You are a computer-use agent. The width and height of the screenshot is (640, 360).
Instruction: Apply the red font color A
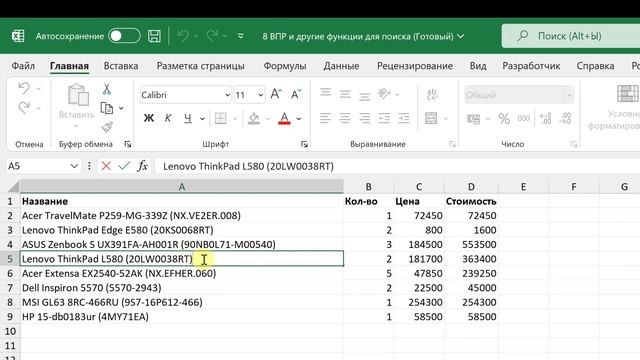284,118
